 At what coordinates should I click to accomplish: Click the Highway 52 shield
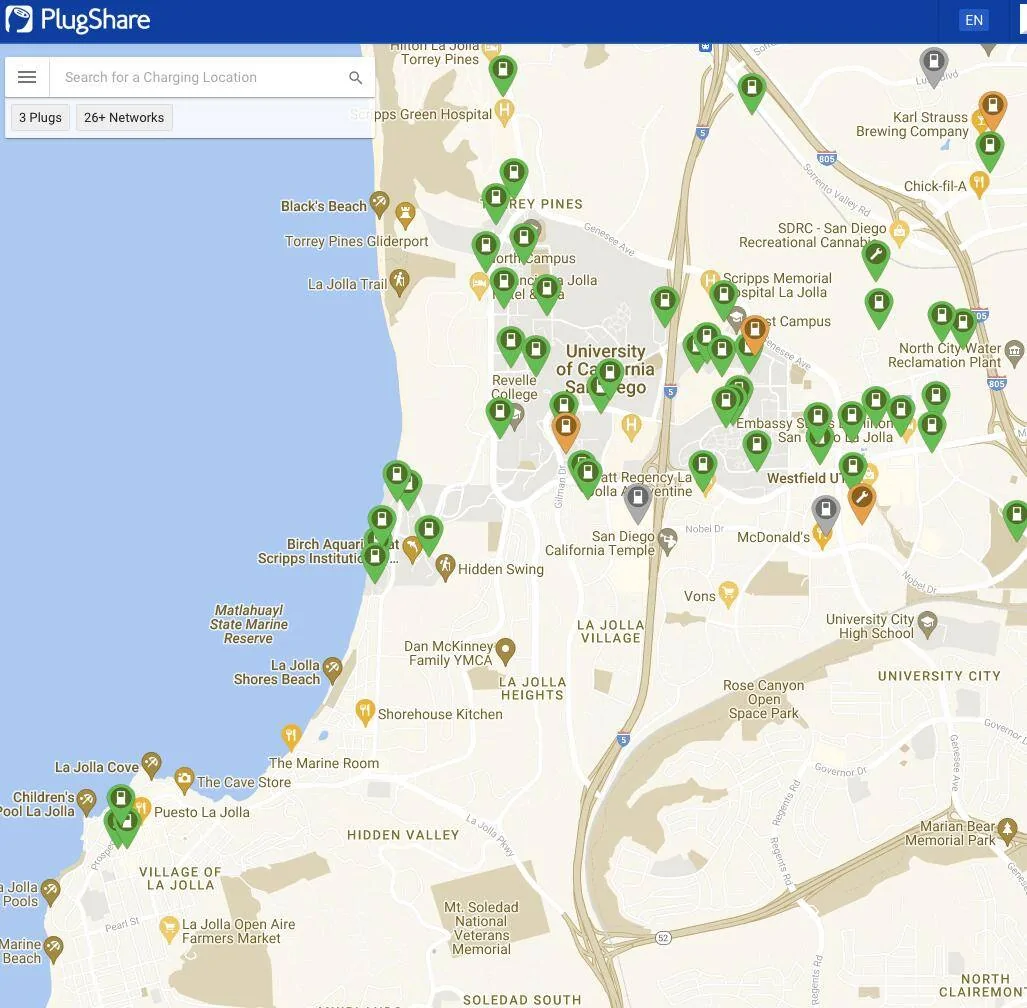663,938
